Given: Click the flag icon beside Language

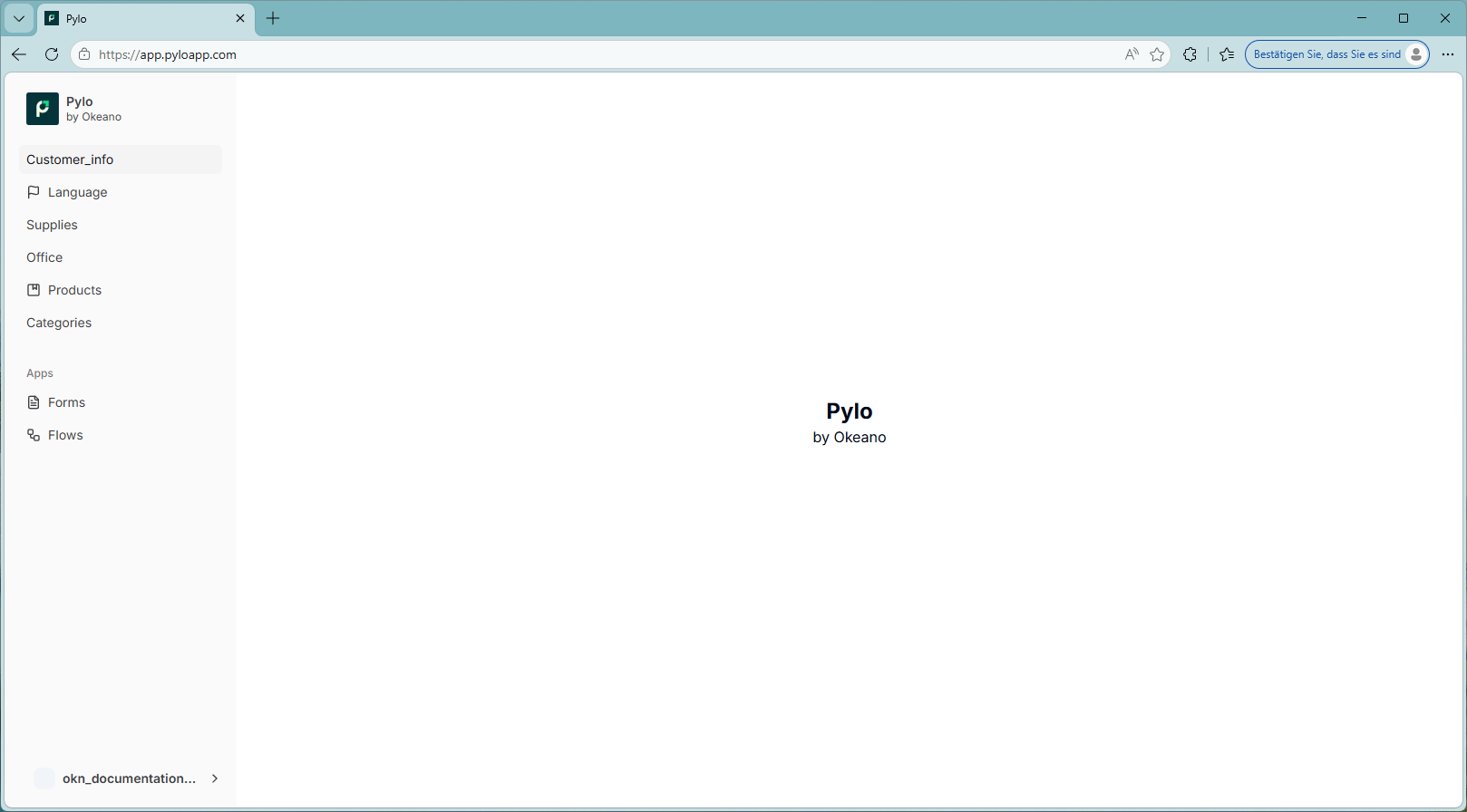Looking at the screenshot, I should [34, 192].
